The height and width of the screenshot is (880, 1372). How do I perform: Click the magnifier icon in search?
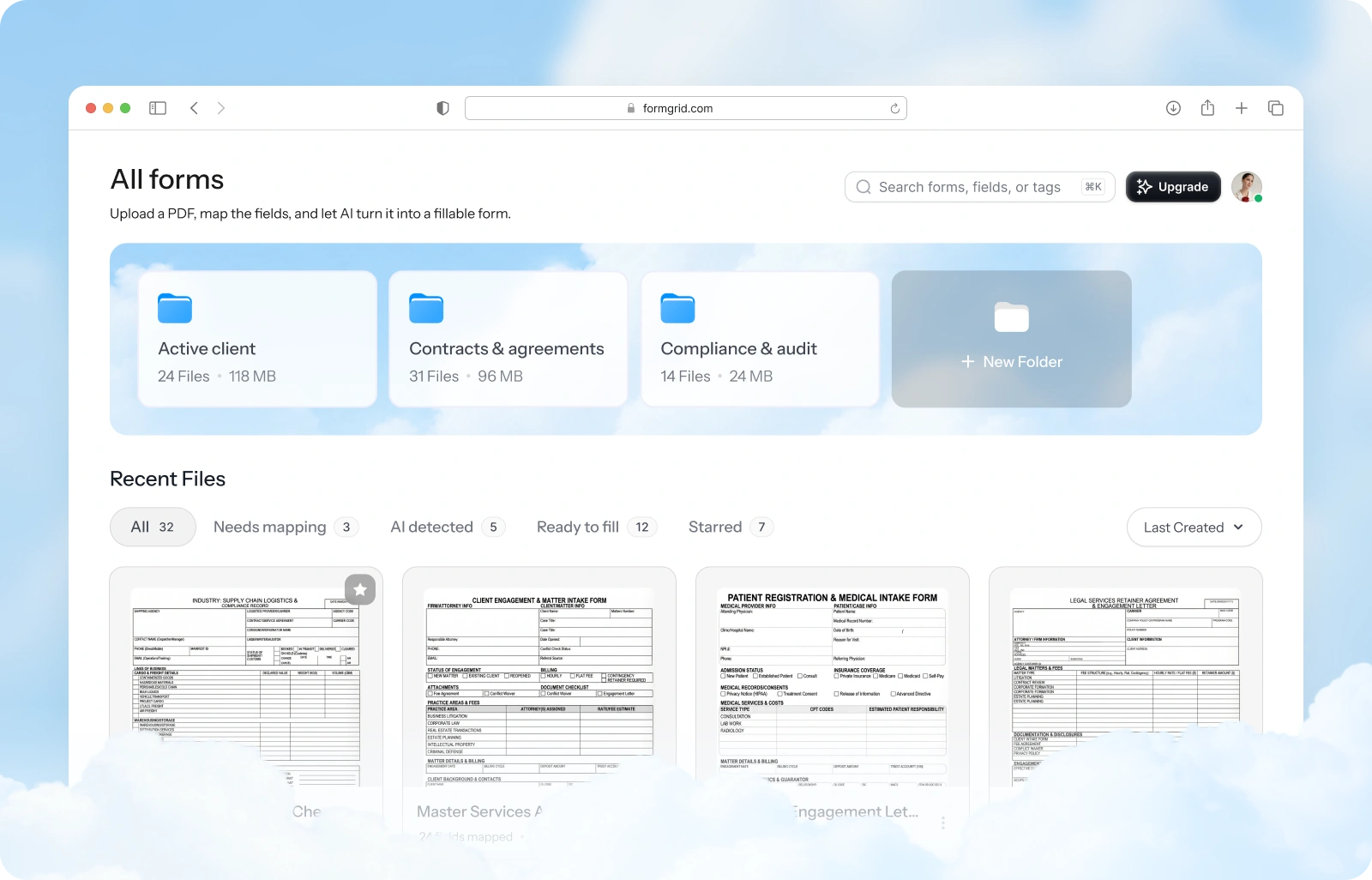864,187
